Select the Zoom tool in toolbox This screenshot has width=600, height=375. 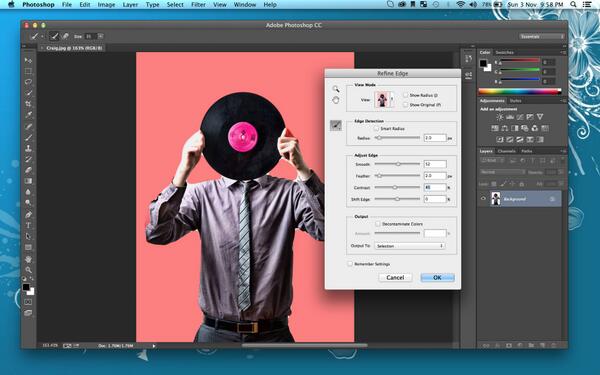(x=28, y=270)
